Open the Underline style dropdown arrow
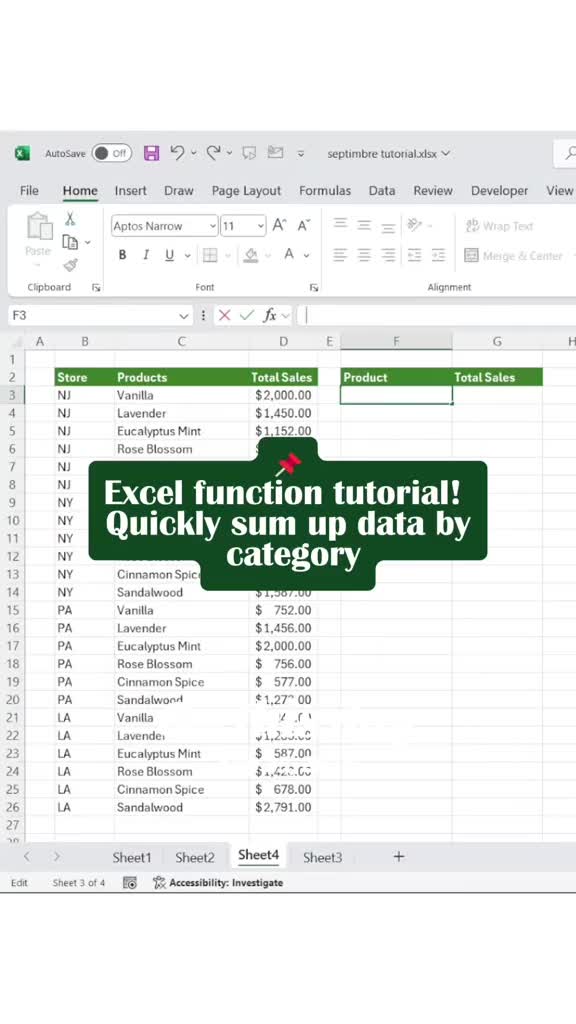 tap(187, 255)
